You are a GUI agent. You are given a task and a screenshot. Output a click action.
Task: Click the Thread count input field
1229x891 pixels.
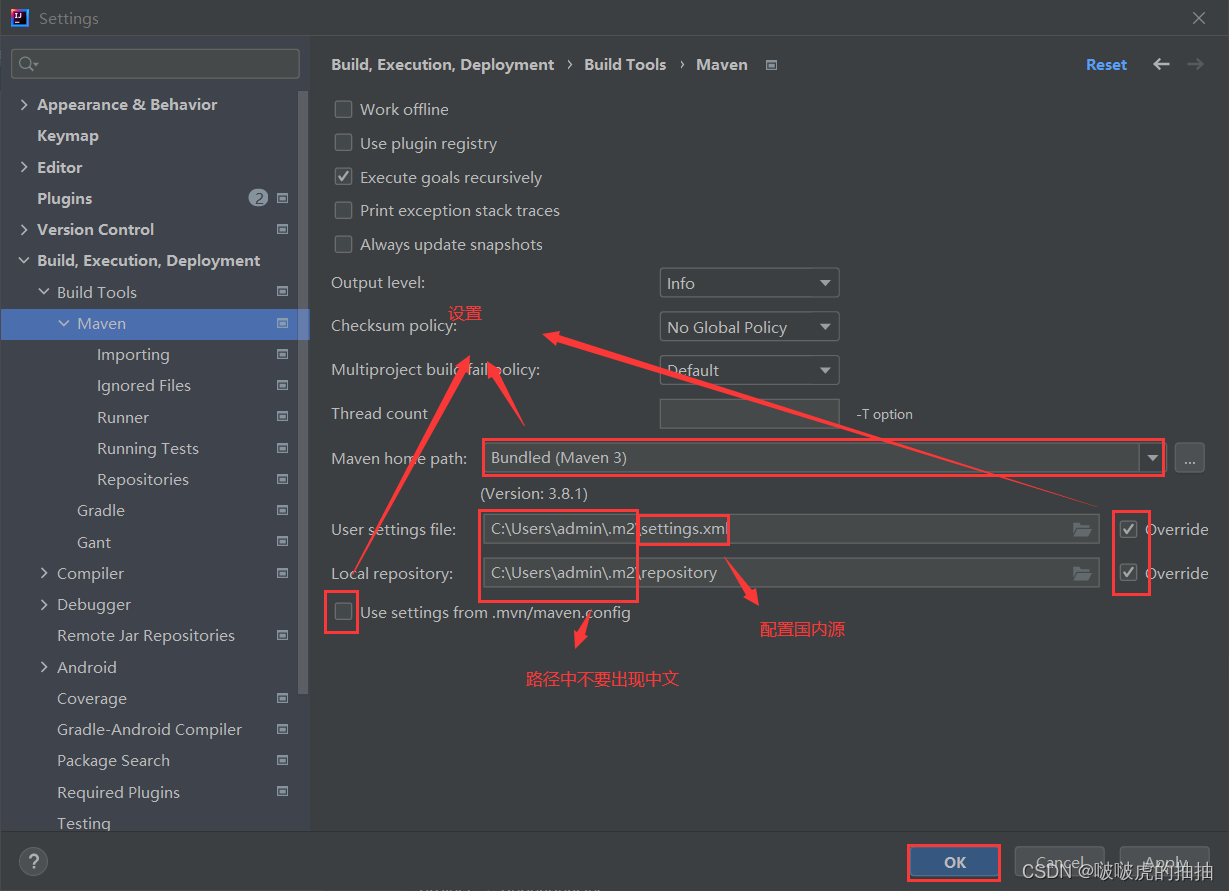(x=749, y=413)
